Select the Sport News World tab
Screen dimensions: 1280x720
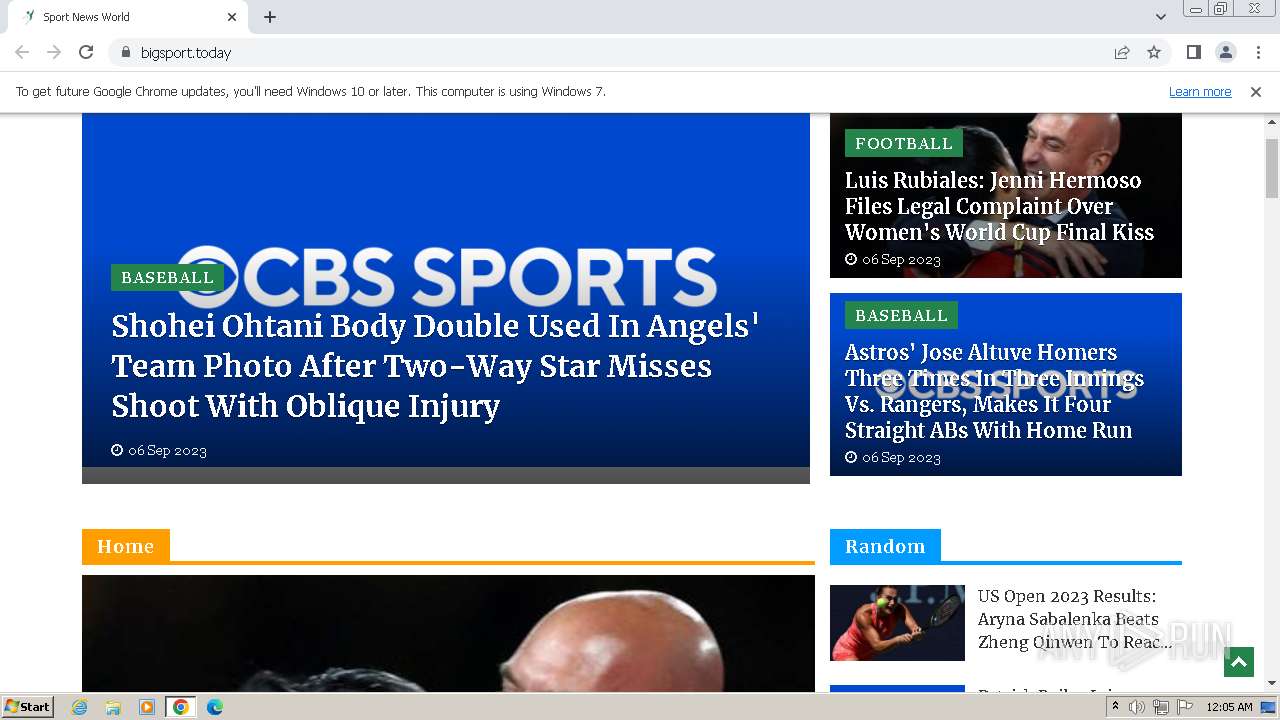click(x=128, y=17)
